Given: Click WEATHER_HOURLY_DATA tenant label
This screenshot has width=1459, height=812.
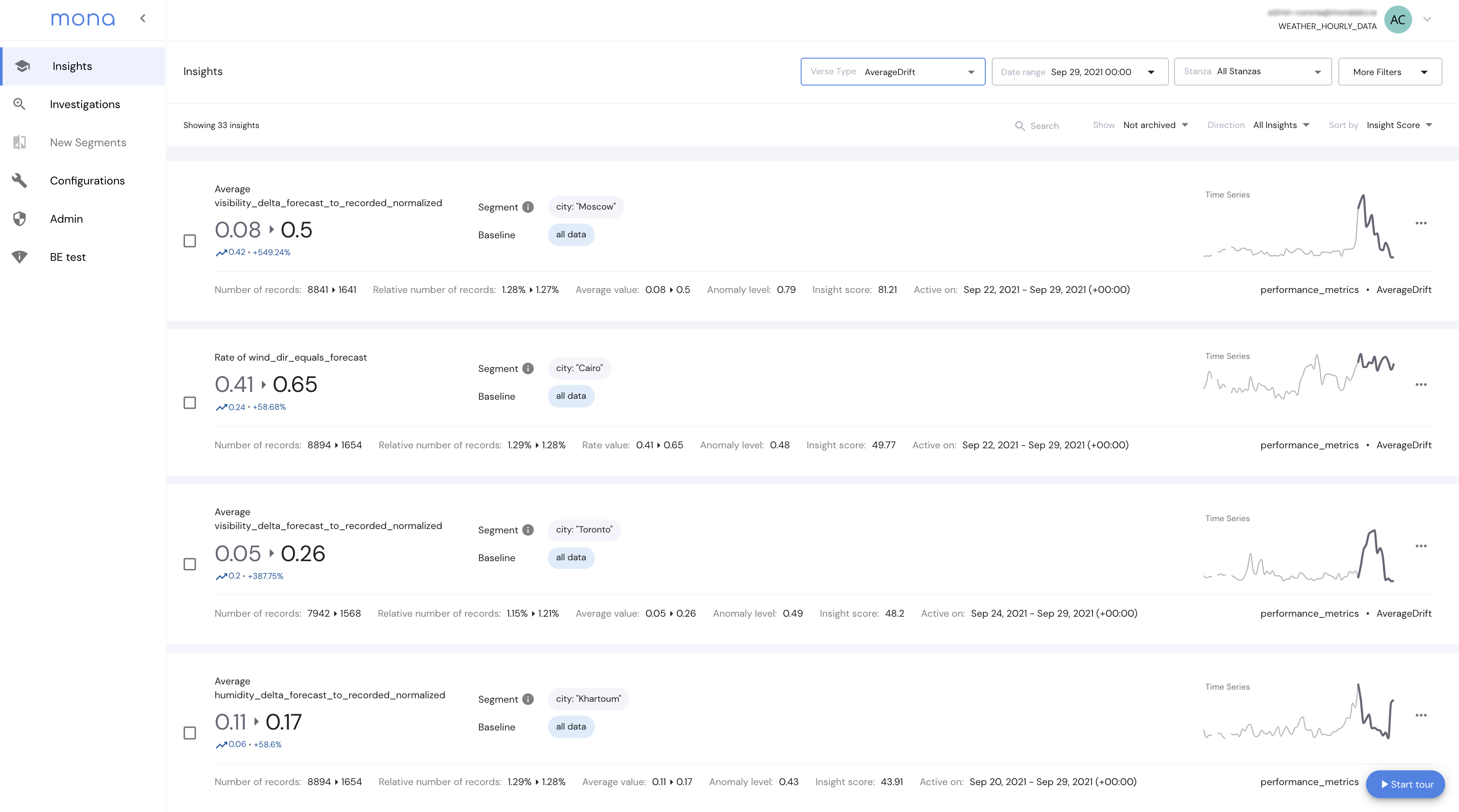Looking at the screenshot, I should (x=1327, y=26).
